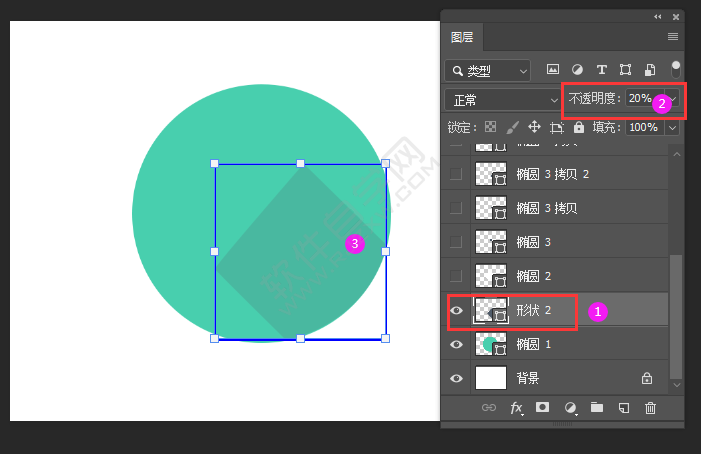The width and height of the screenshot is (701, 454).
Task: Click the 背景 layer white thumbnail
Action: tap(491, 378)
